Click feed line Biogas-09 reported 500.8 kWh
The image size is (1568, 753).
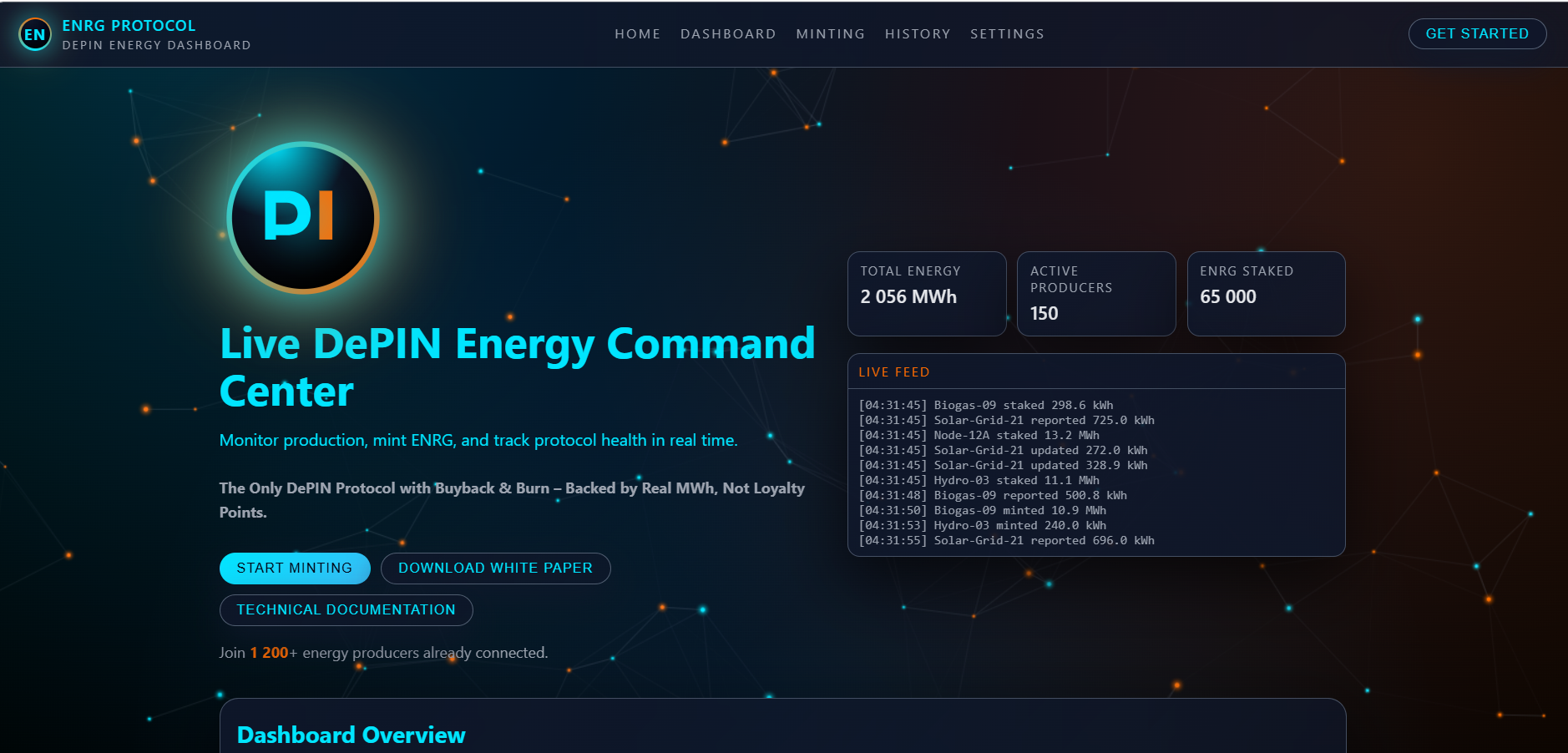(993, 496)
